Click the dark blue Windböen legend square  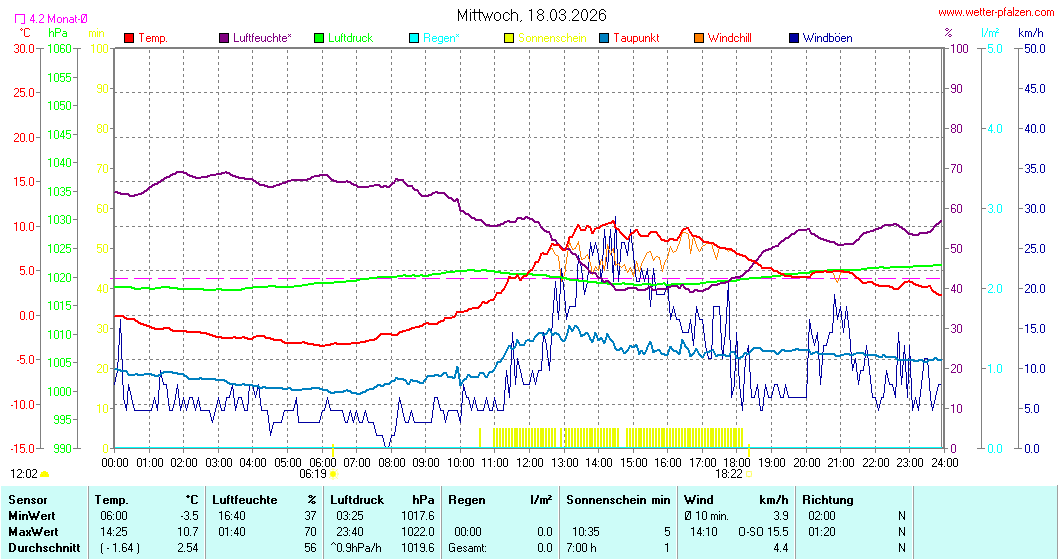(x=794, y=38)
